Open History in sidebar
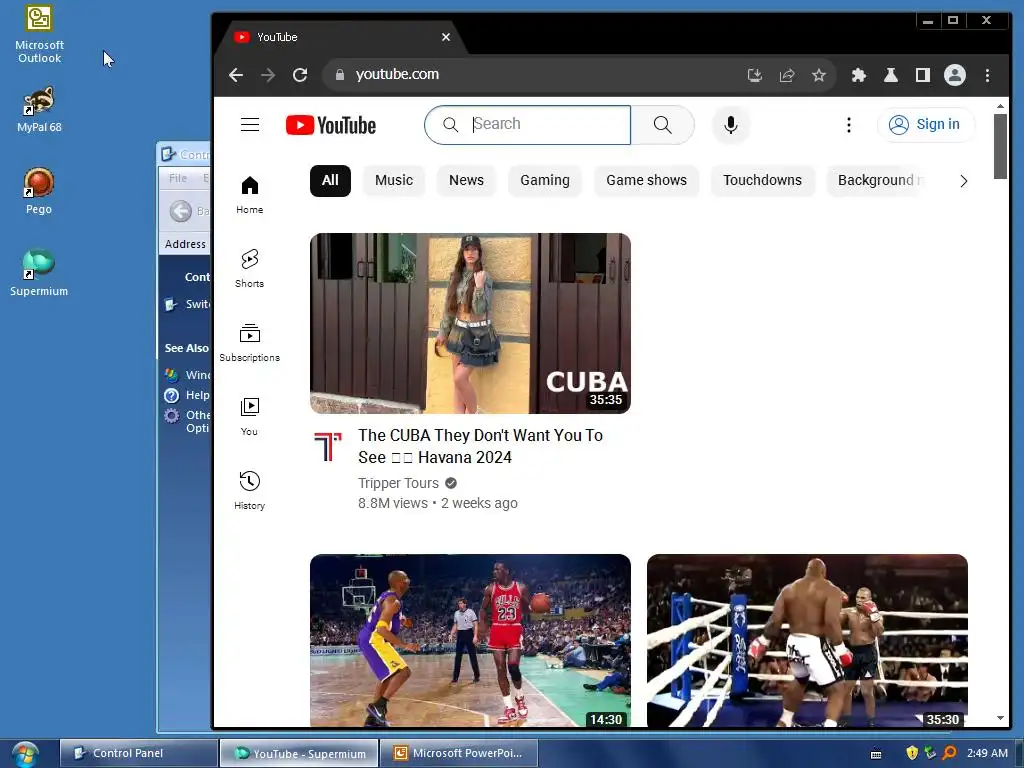This screenshot has height=768, width=1024. [249, 490]
